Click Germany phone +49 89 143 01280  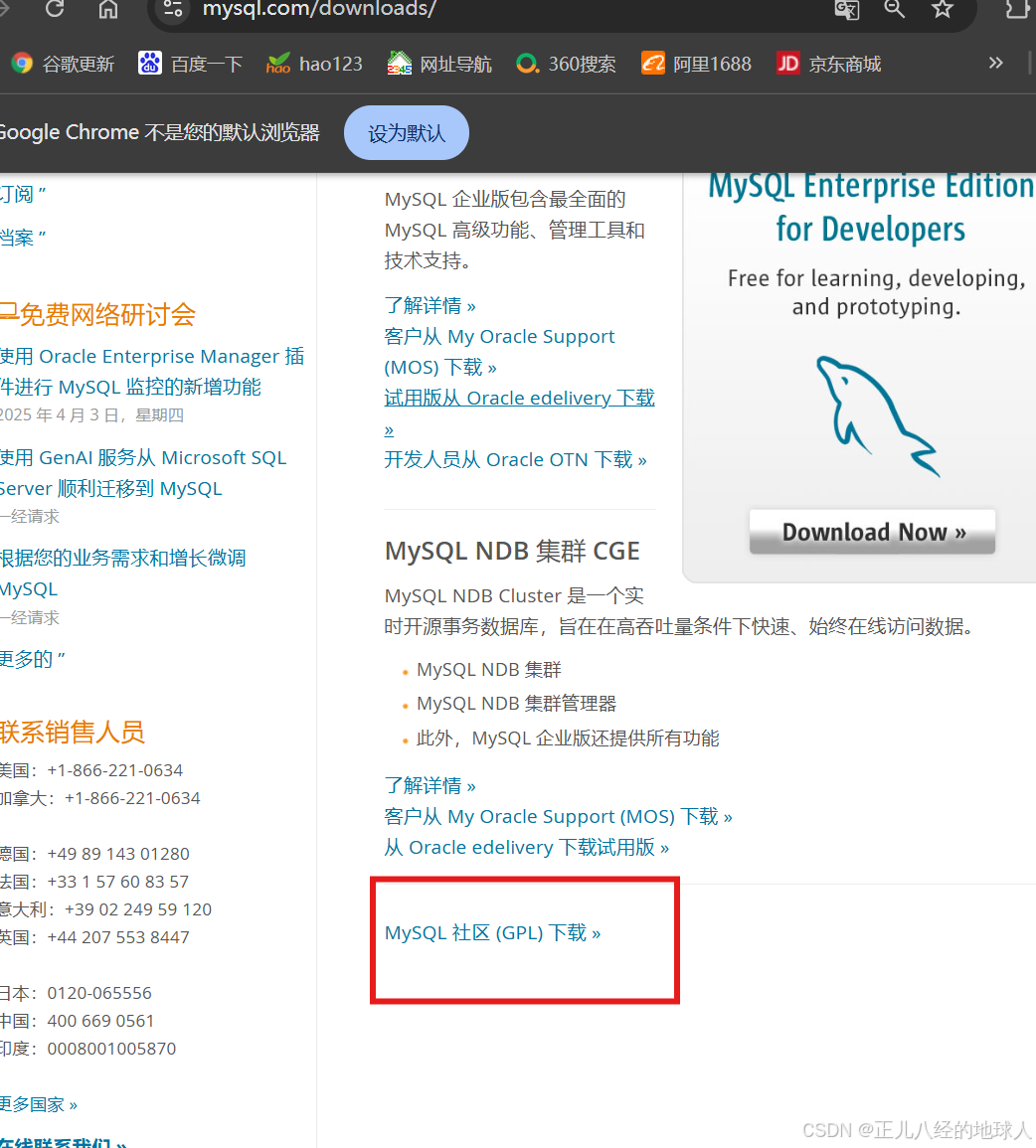(118, 854)
